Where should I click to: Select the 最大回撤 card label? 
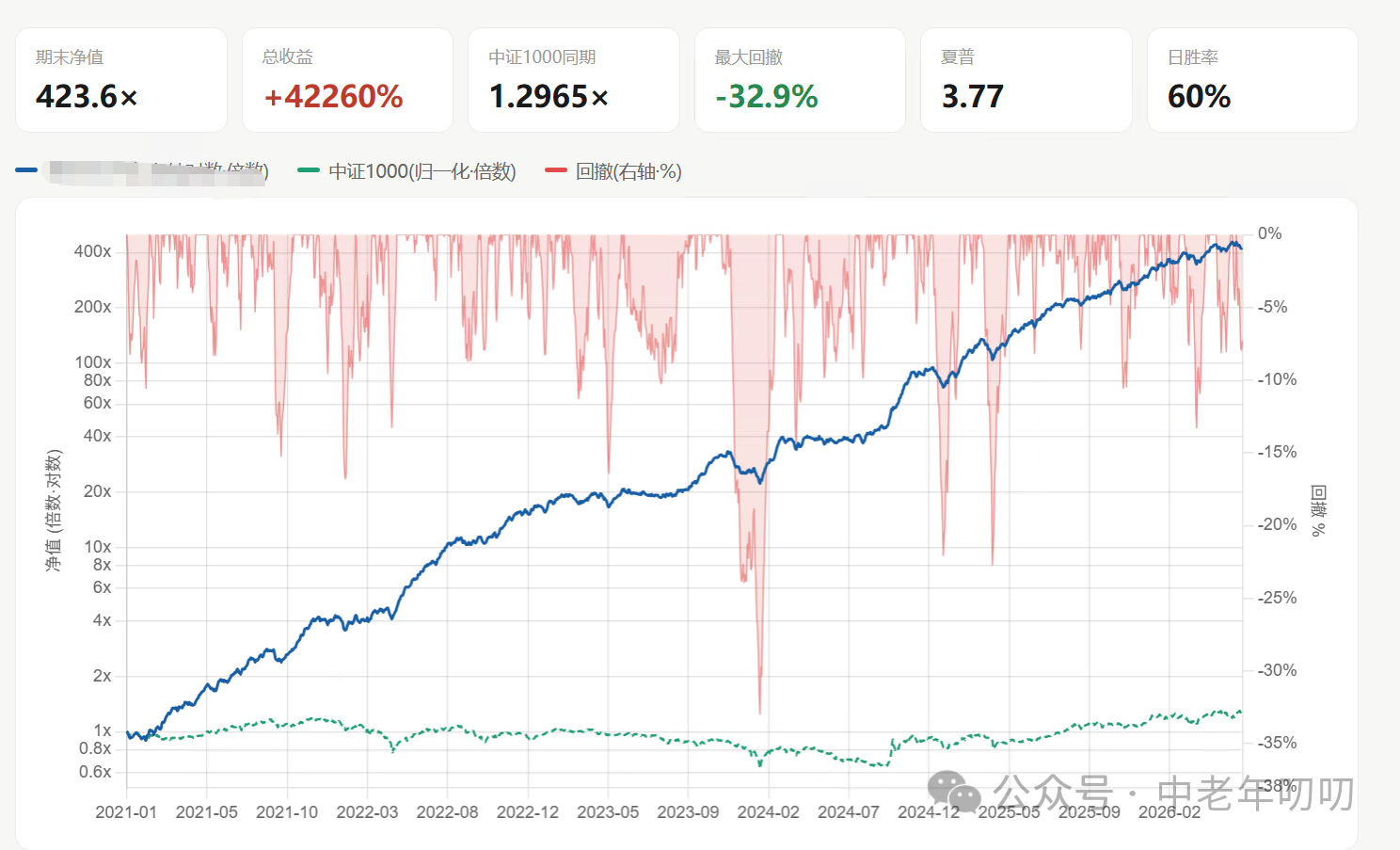point(749,57)
